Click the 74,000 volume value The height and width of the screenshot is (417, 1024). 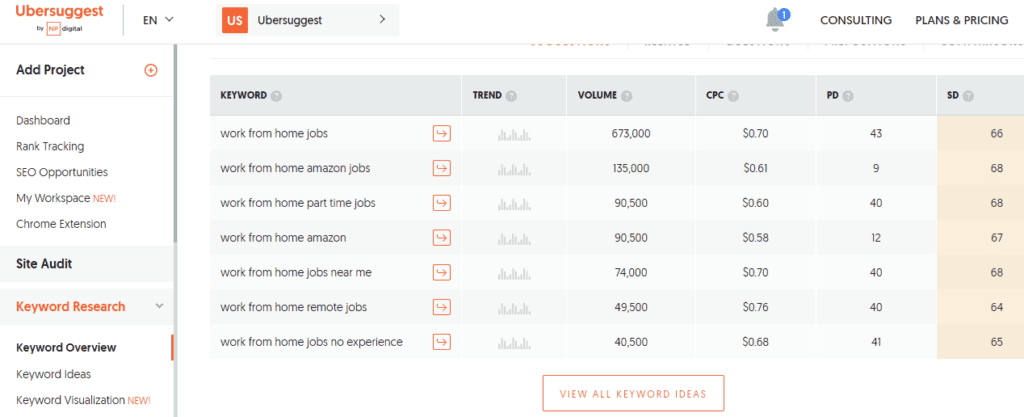[631, 272]
